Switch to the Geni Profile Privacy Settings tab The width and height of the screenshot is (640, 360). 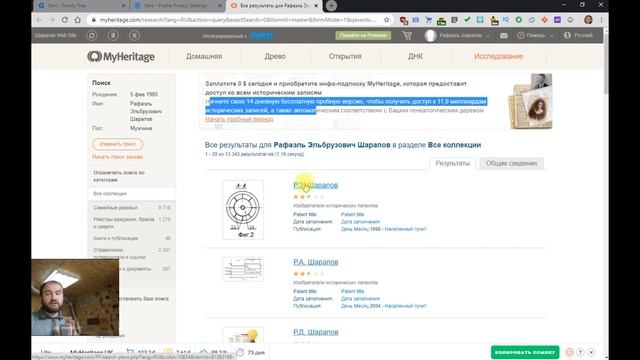point(178,6)
